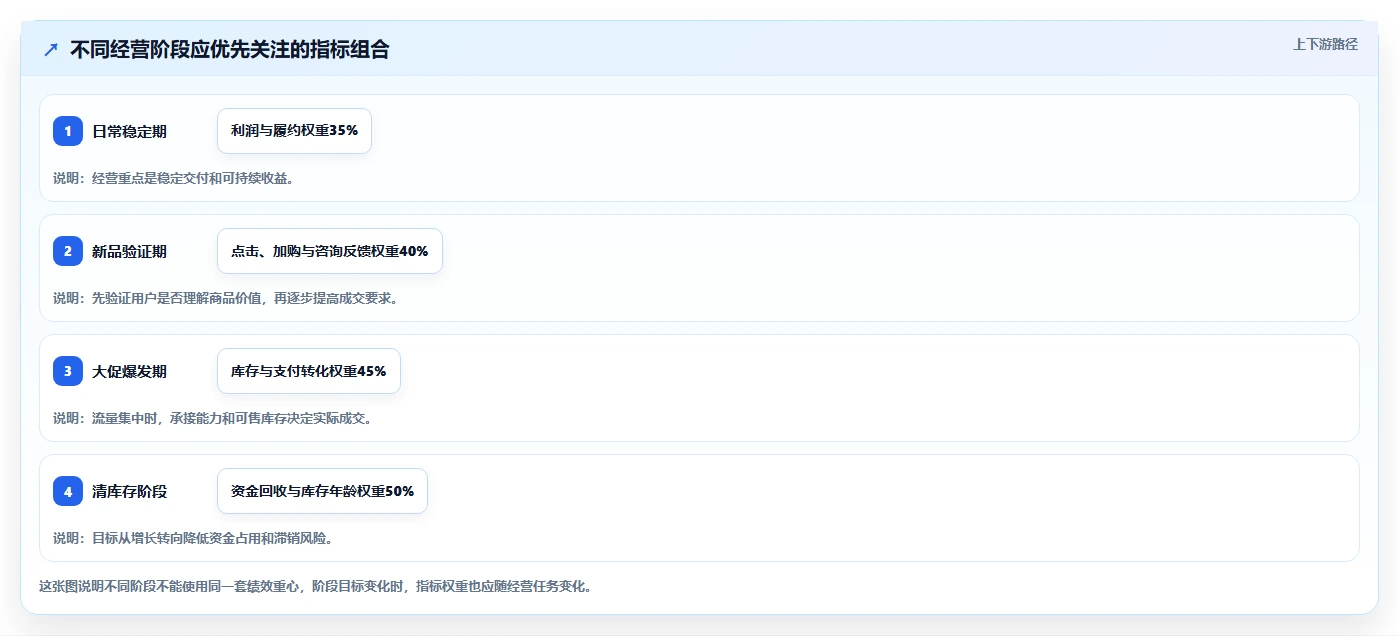Select the number 4 step badge

pos(68,491)
